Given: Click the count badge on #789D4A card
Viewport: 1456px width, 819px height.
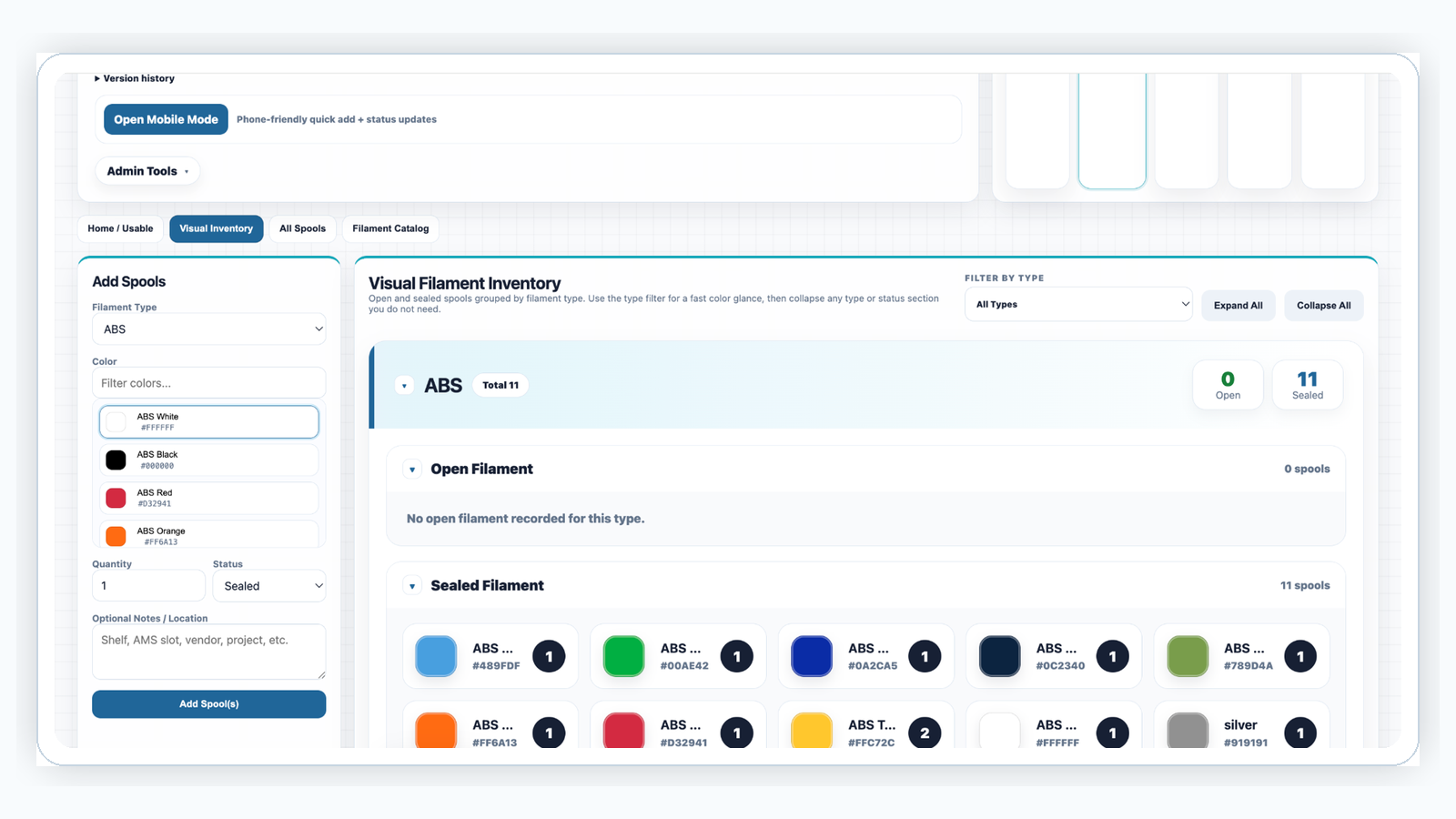Looking at the screenshot, I should (1300, 656).
